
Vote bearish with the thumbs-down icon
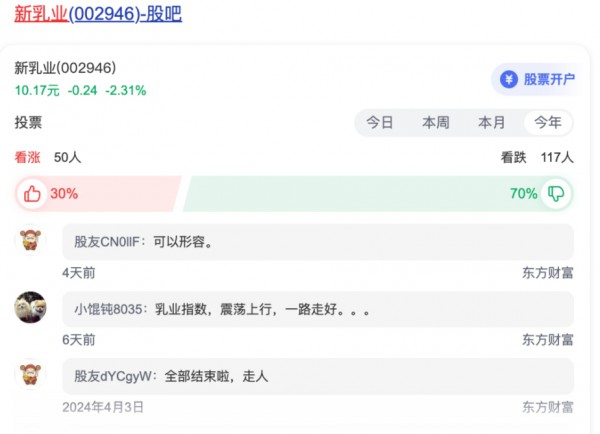556,194
